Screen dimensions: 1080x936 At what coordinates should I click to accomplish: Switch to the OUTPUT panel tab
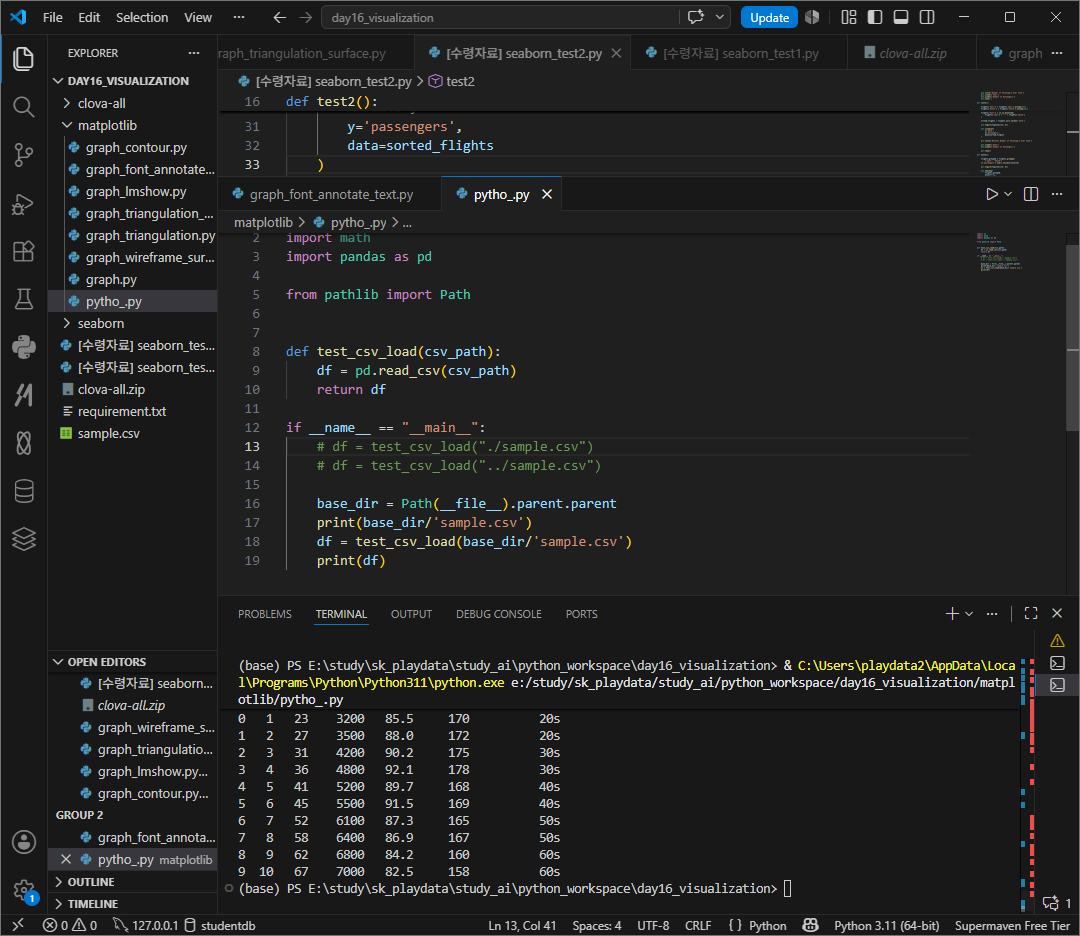click(411, 614)
